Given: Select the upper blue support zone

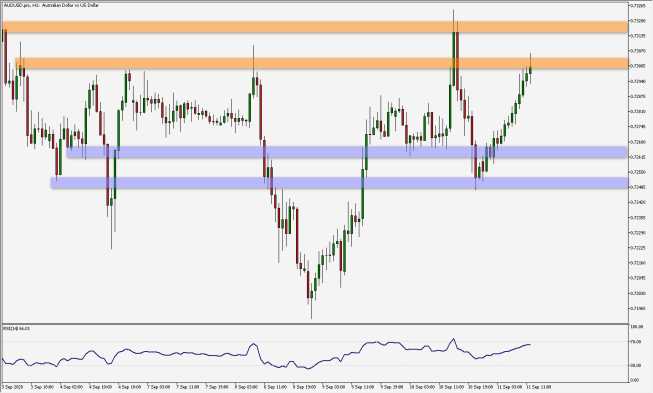Looking at the screenshot, I should (x=346, y=152).
